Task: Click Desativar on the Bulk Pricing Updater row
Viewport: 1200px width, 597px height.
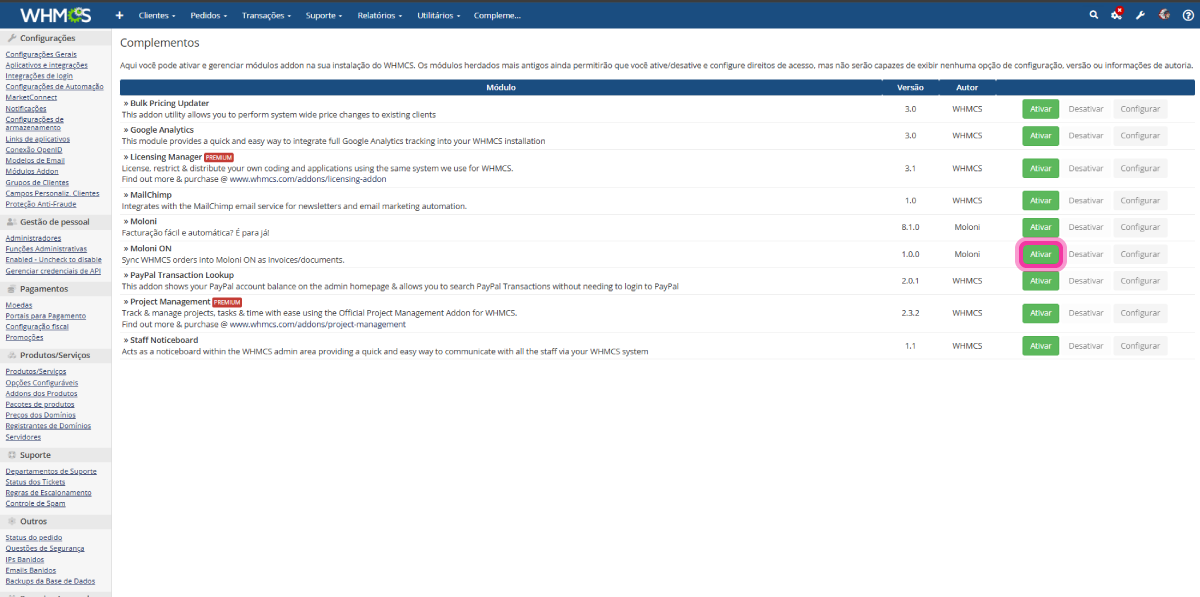Action: point(1086,109)
